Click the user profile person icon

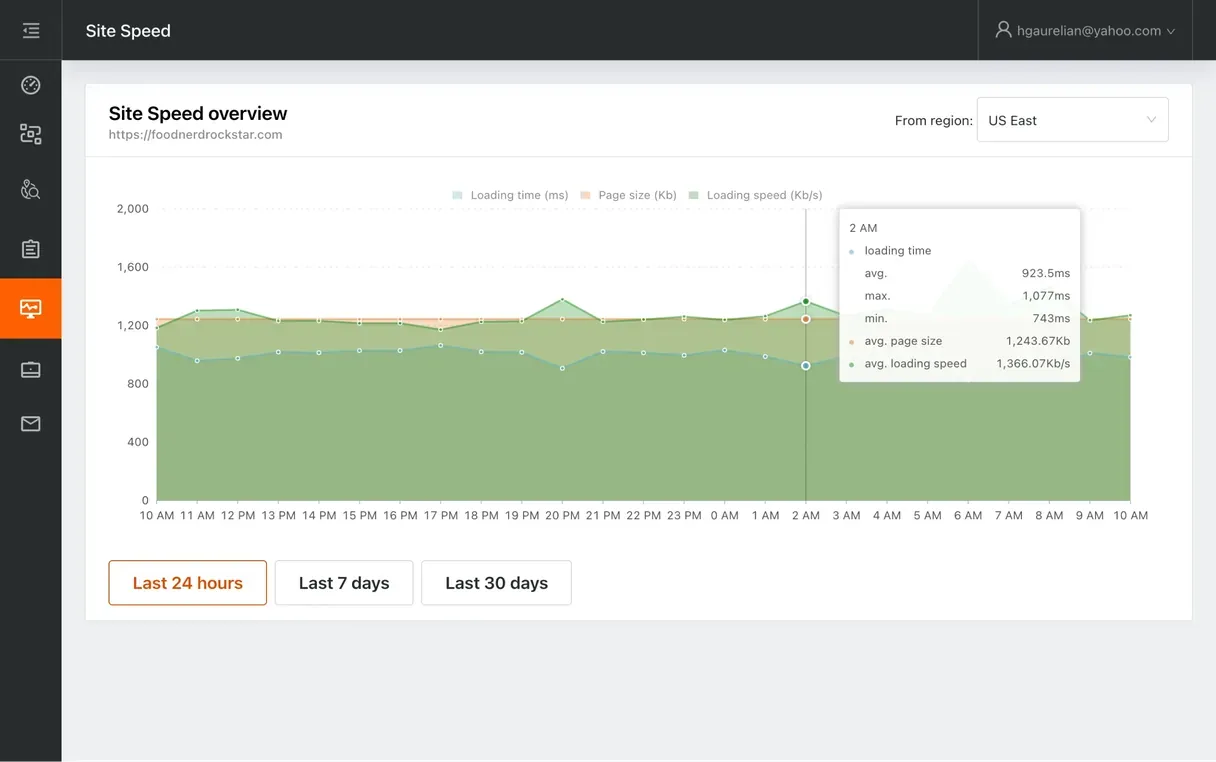1003,30
